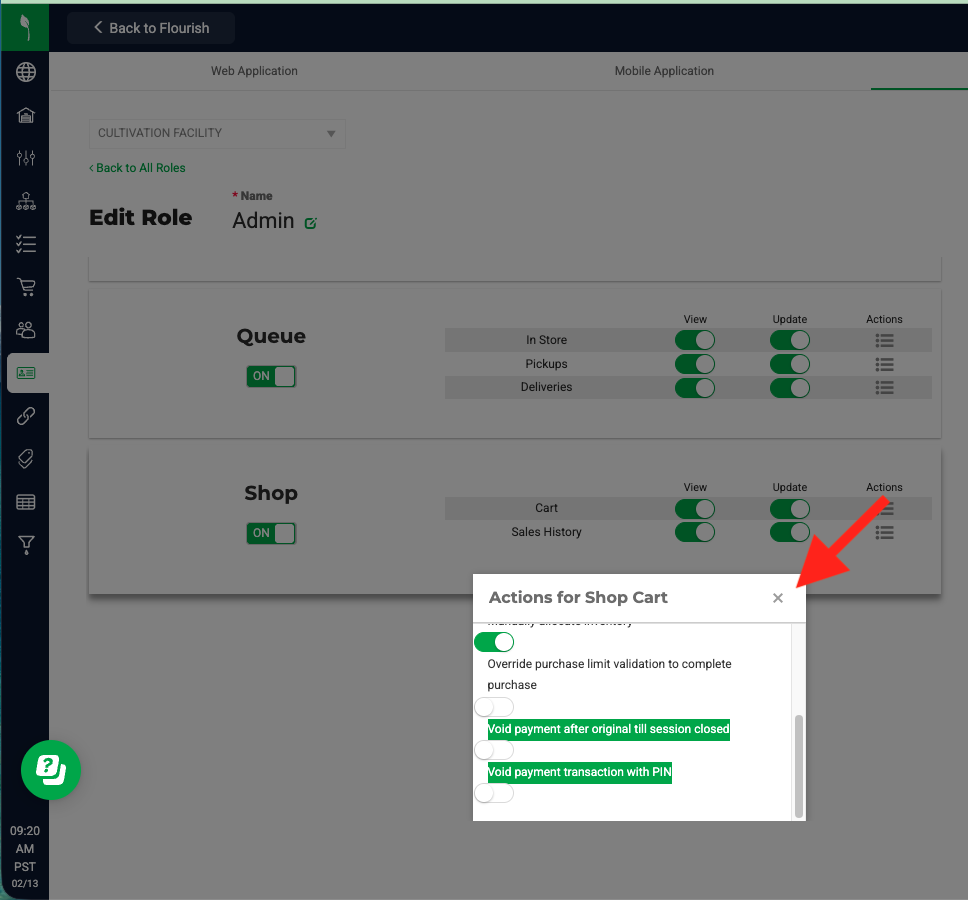Open actions list for Pickups row
The width and height of the screenshot is (968, 900).
(884, 364)
